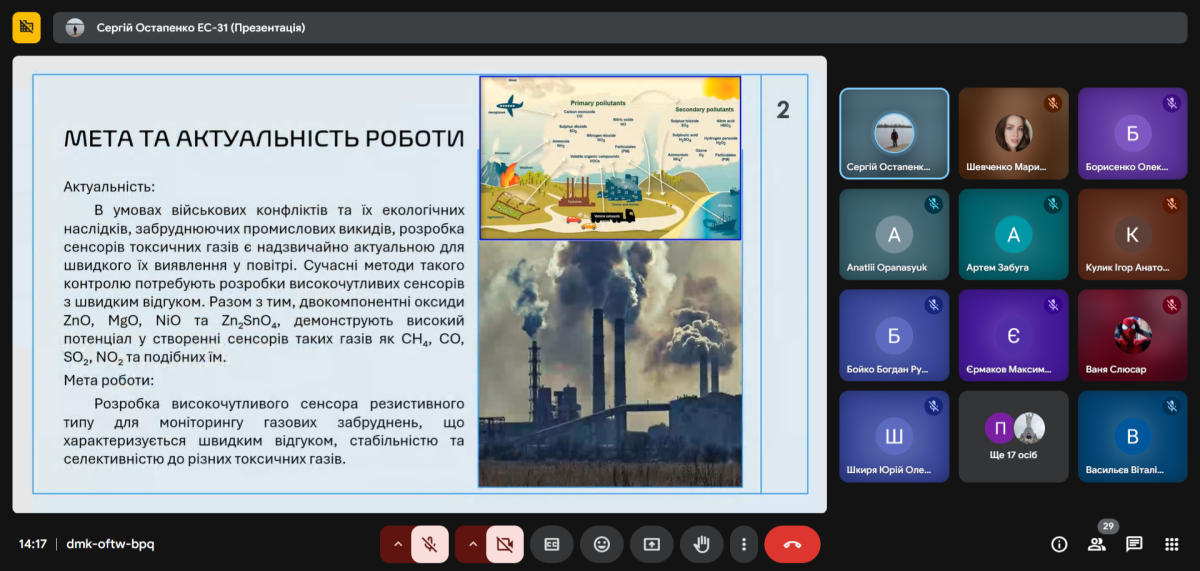Screen dimensions: 1200x571
Task: Click the muted mic icon on Єрмаков Максим tile
Action: tap(1052, 305)
